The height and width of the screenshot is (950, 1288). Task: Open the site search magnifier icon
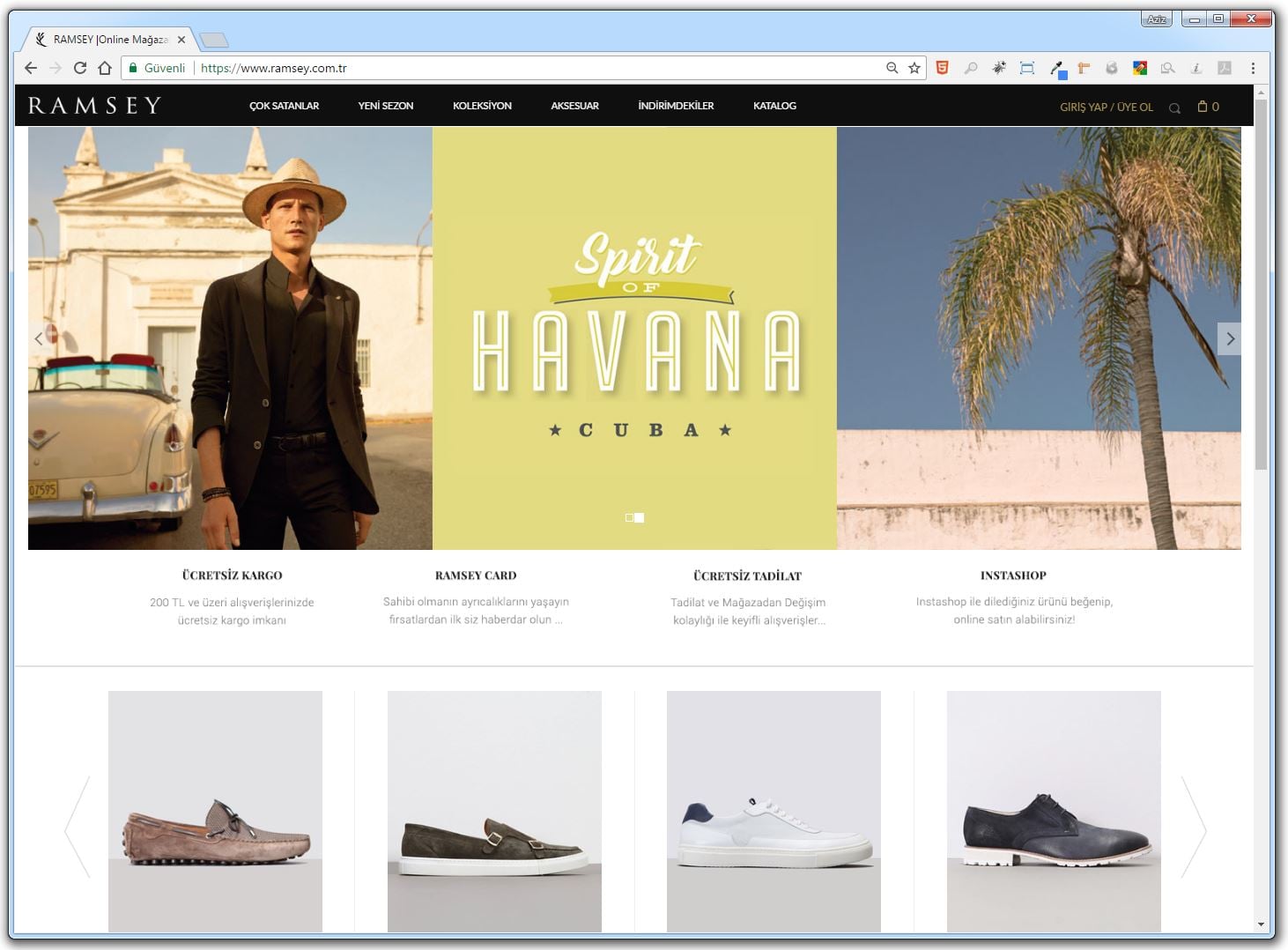click(1174, 108)
